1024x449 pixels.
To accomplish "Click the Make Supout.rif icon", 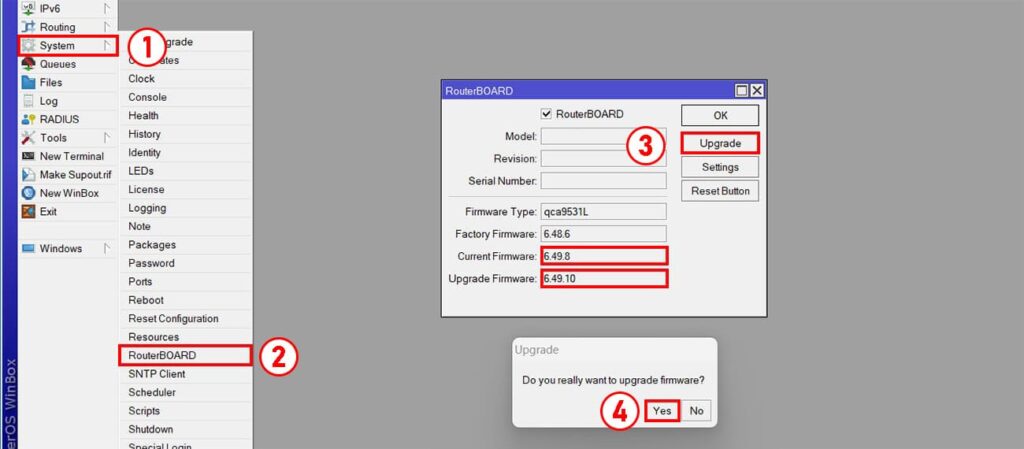I will (28, 175).
